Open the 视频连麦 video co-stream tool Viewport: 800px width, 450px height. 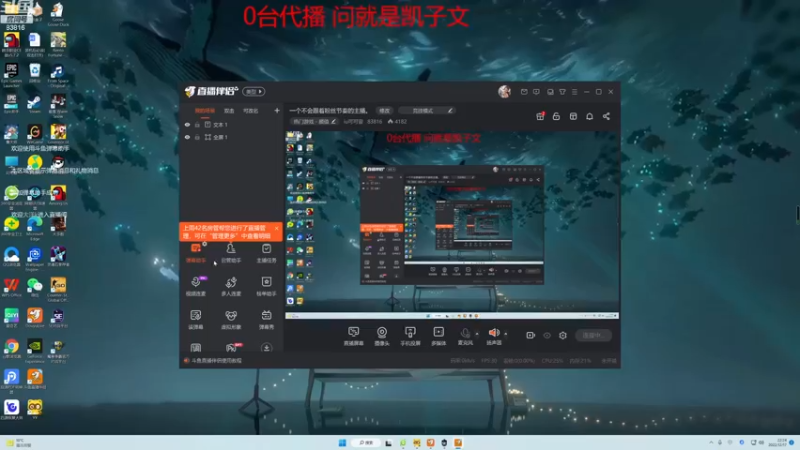[x=196, y=286]
